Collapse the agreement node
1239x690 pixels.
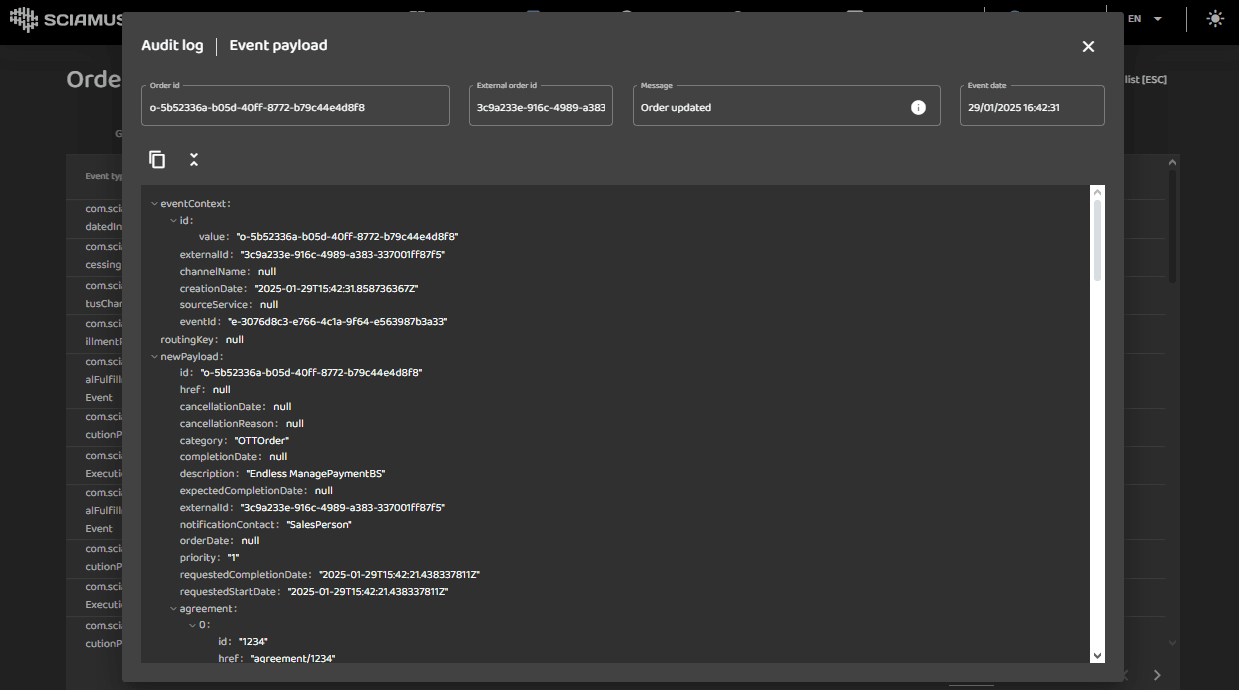(x=173, y=608)
